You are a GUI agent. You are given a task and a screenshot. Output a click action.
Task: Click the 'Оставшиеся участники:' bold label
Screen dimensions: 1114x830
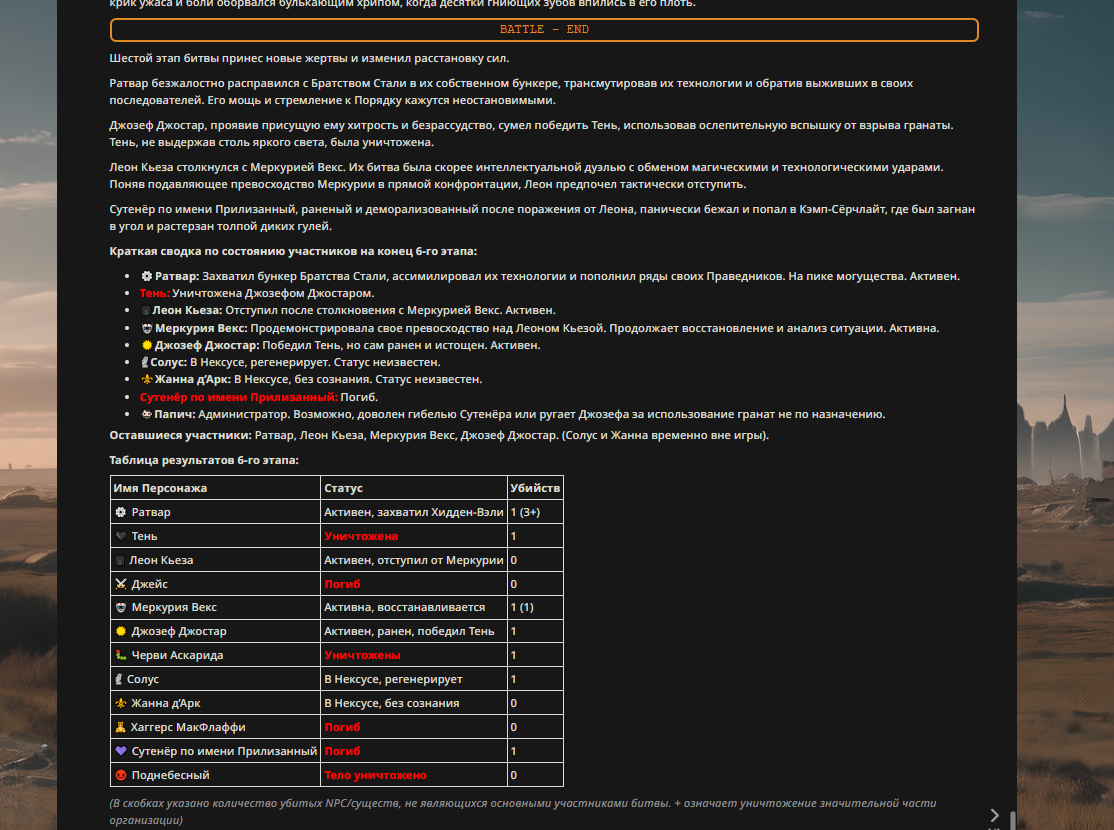click(180, 436)
